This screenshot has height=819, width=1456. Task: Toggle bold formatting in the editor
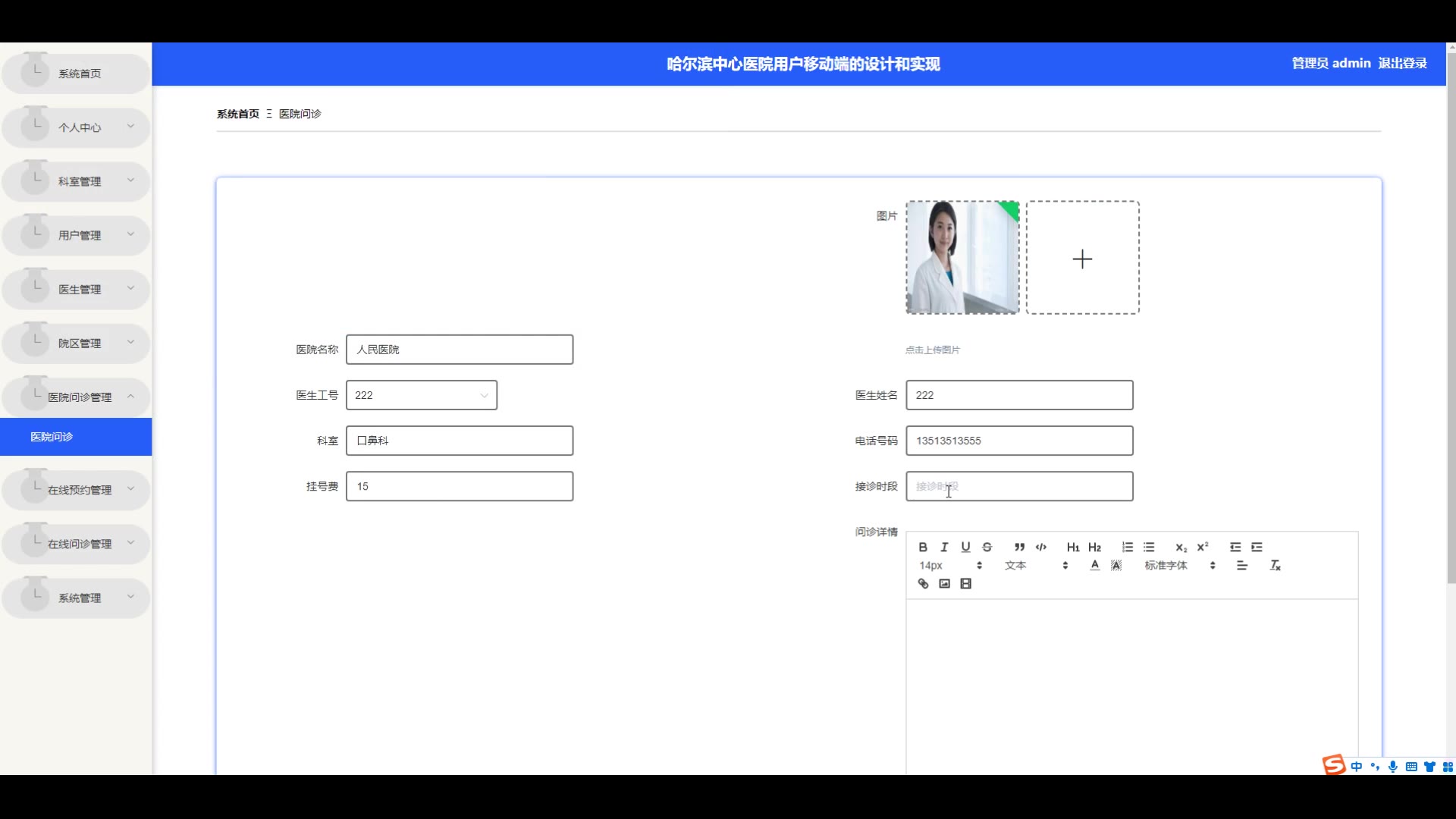point(923,547)
